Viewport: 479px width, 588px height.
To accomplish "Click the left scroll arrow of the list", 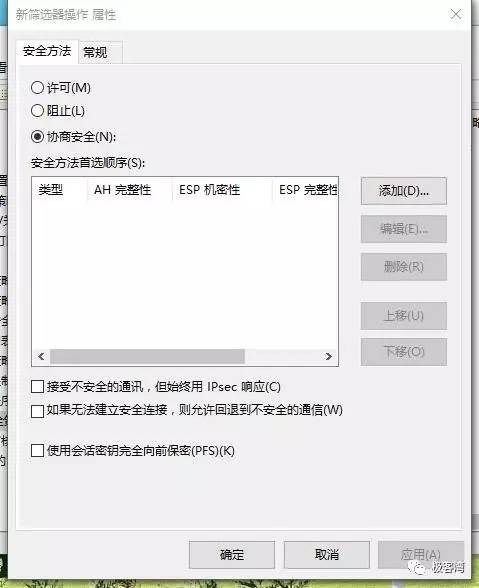I will 41,356.
